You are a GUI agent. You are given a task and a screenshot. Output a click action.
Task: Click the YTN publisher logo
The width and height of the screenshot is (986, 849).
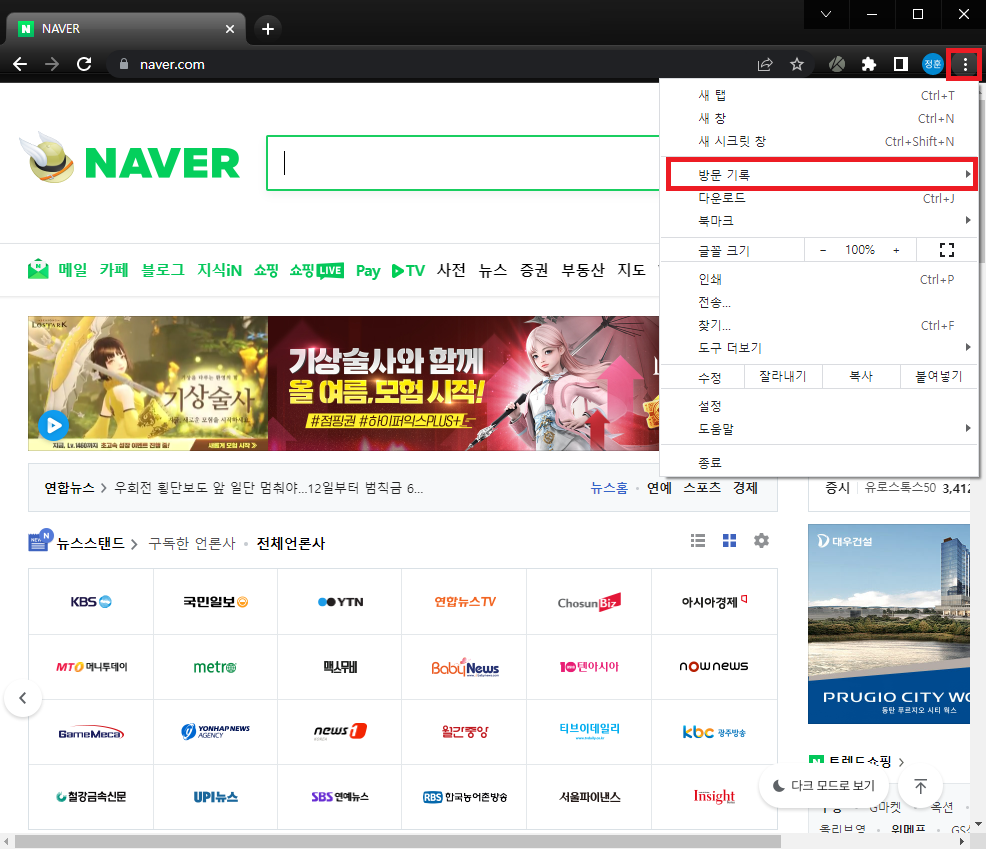pos(340,602)
